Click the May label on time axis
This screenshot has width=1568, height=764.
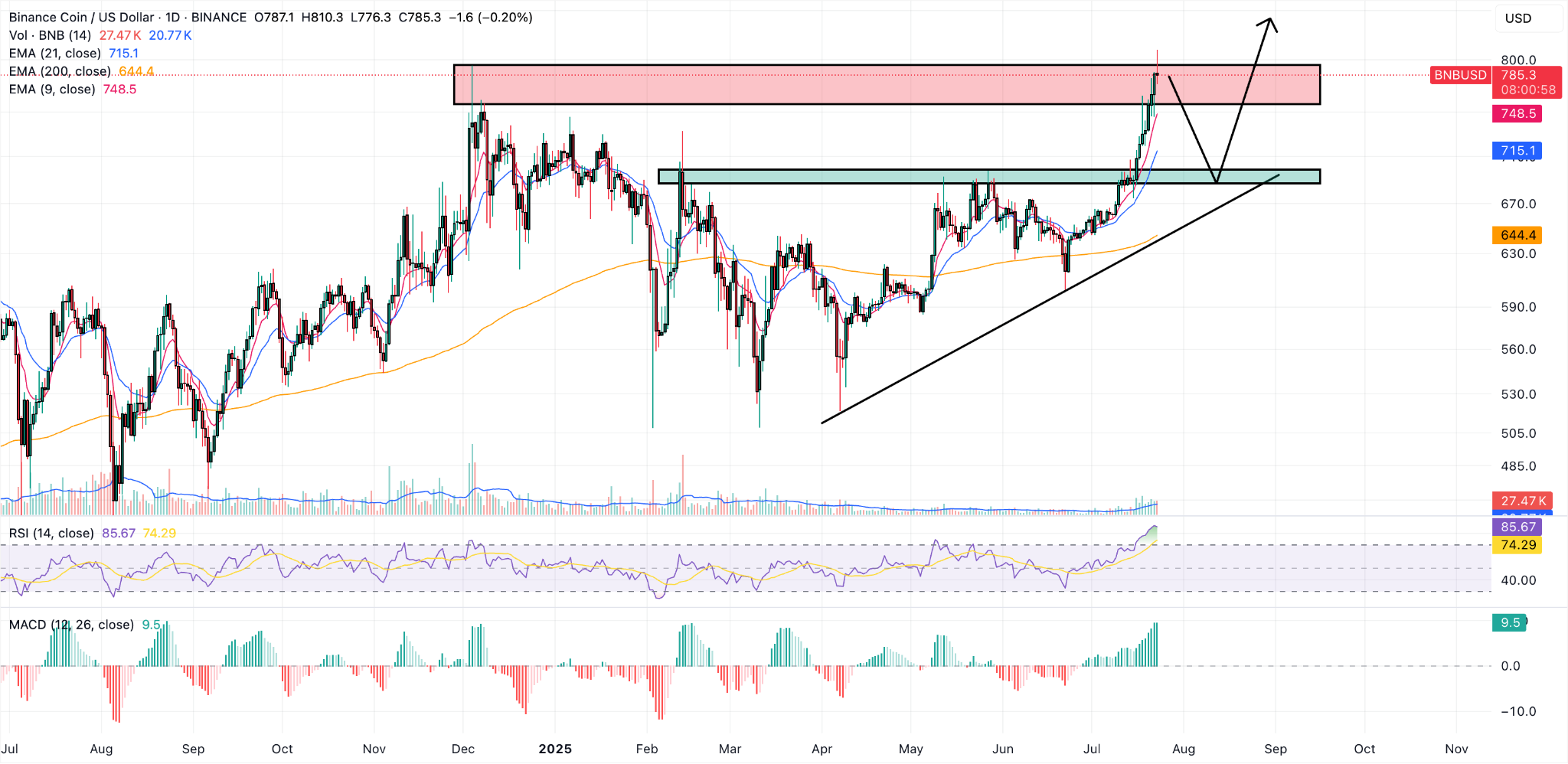pos(911,749)
